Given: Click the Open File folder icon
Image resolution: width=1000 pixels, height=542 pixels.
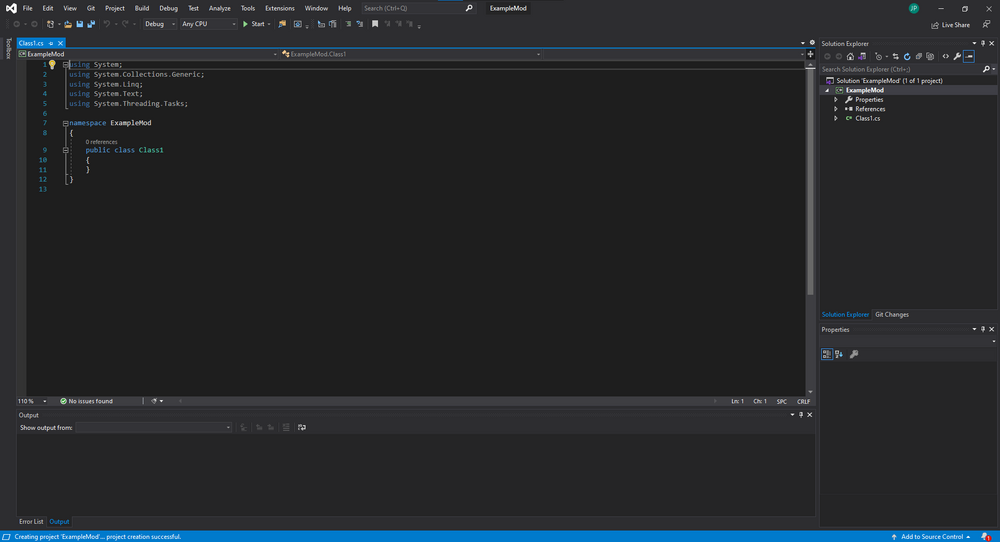Looking at the screenshot, I should [68, 24].
